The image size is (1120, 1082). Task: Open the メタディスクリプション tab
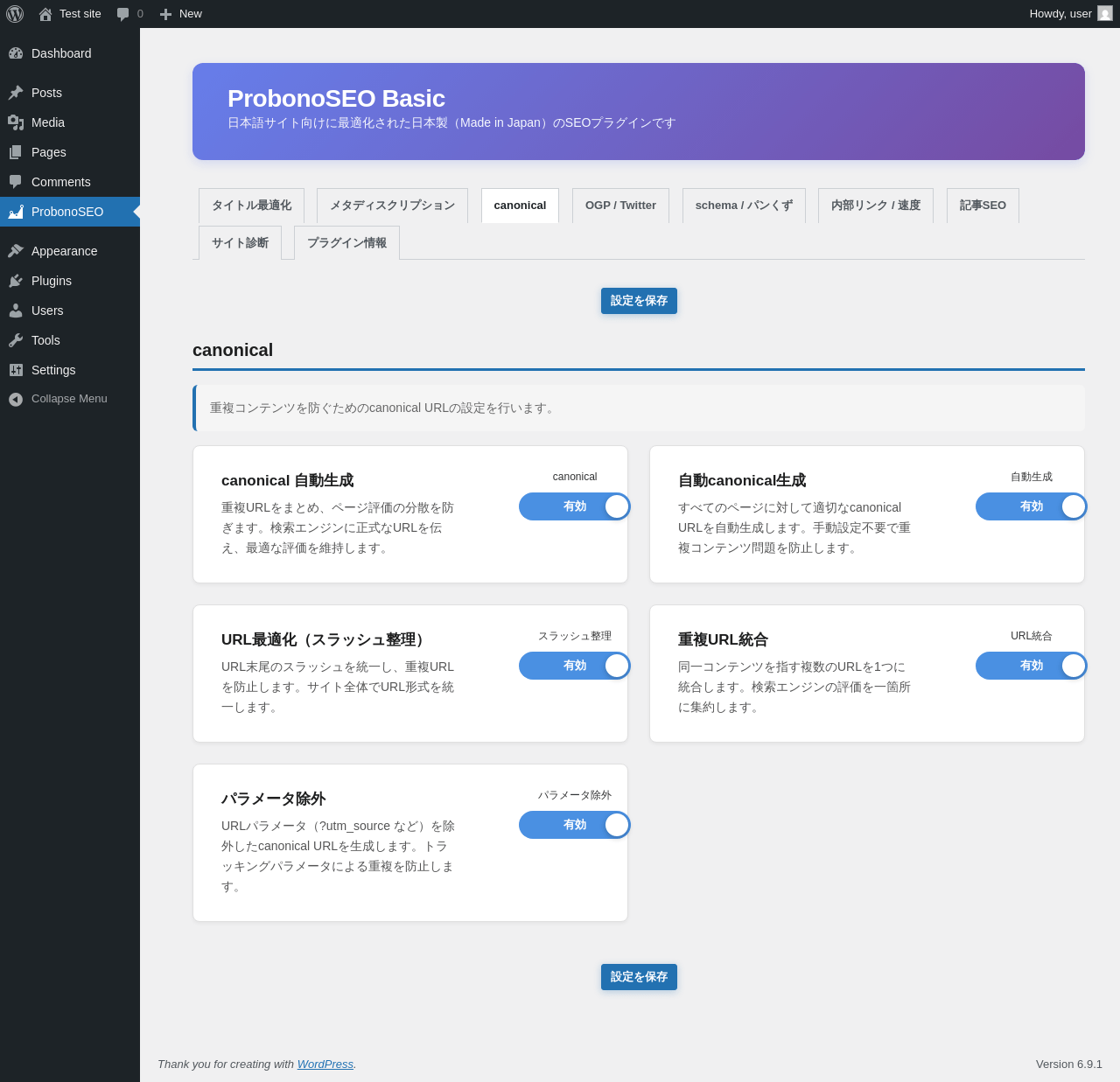click(x=392, y=206)
